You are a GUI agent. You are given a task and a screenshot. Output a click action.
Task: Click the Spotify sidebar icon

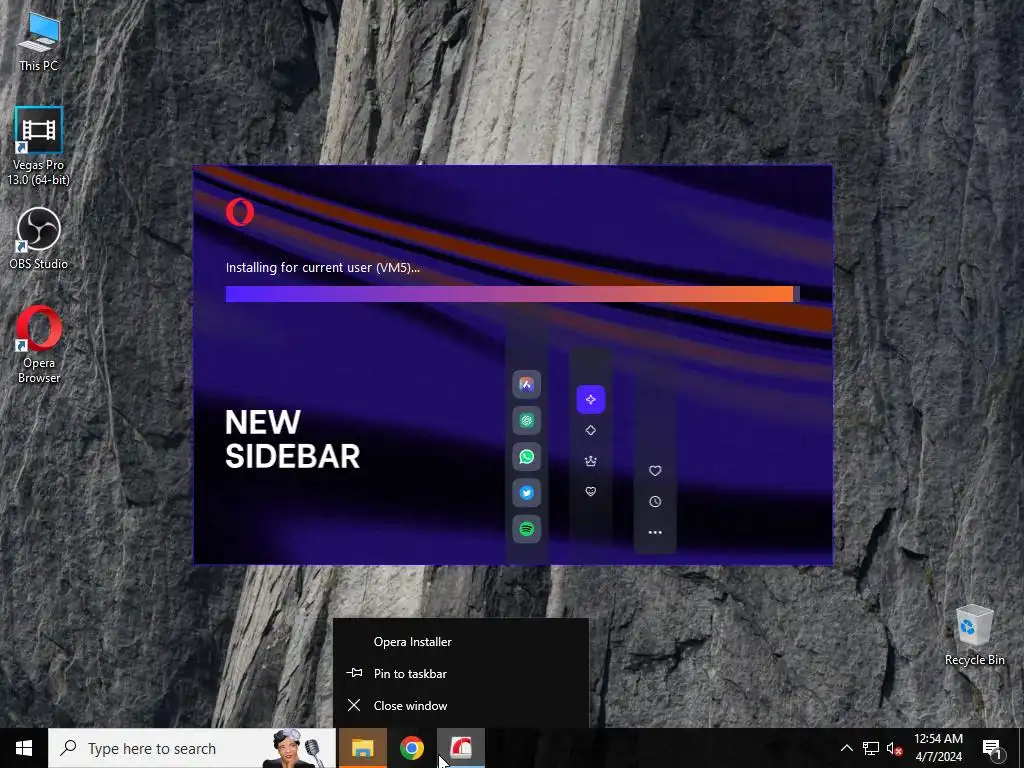[526, 528]
